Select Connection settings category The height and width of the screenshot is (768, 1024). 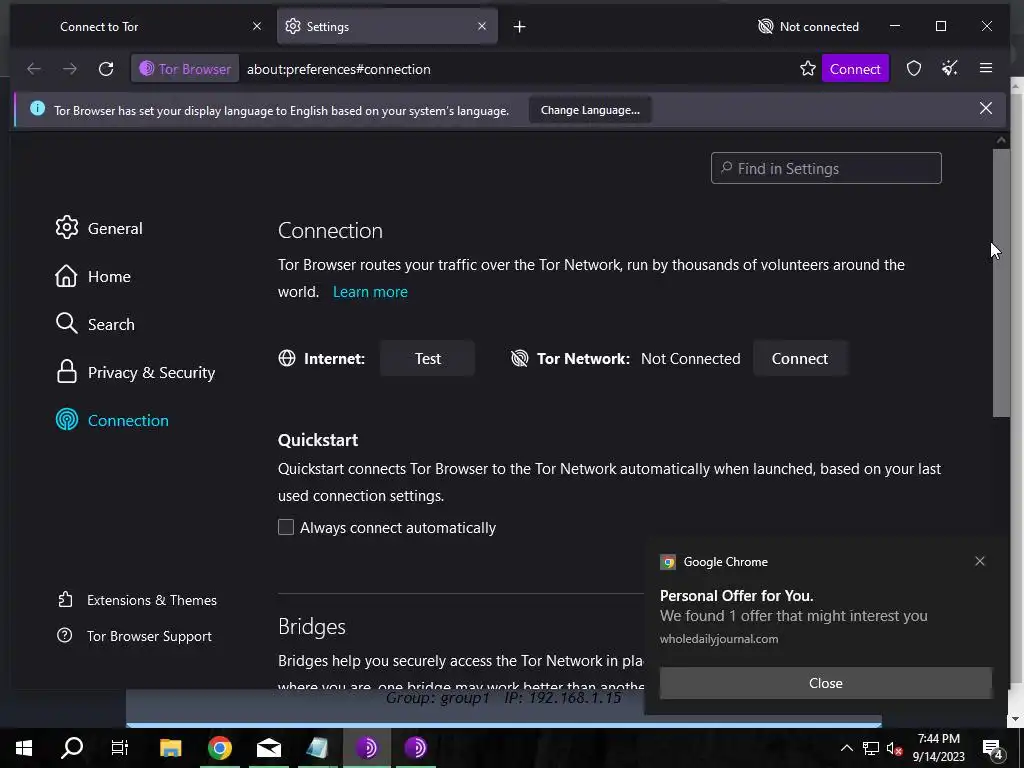point(112,420)
